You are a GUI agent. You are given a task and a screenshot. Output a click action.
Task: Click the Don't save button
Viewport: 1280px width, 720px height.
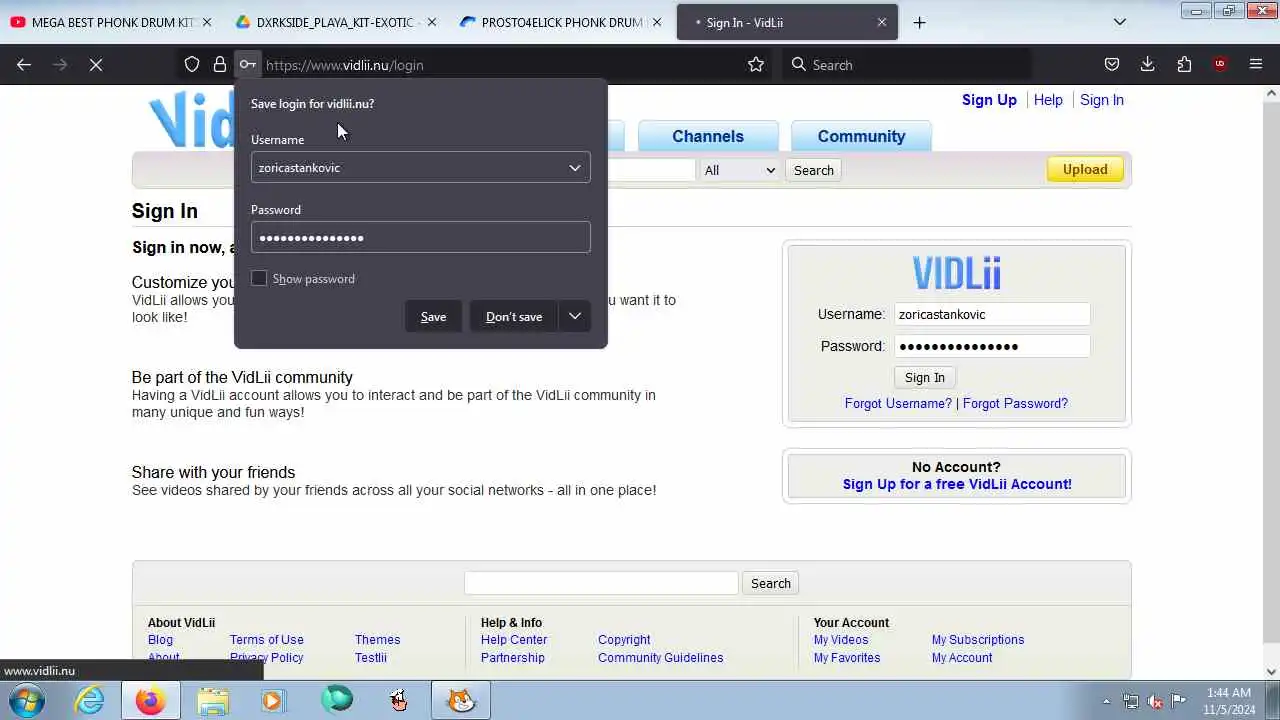click(x=514, y=317)
